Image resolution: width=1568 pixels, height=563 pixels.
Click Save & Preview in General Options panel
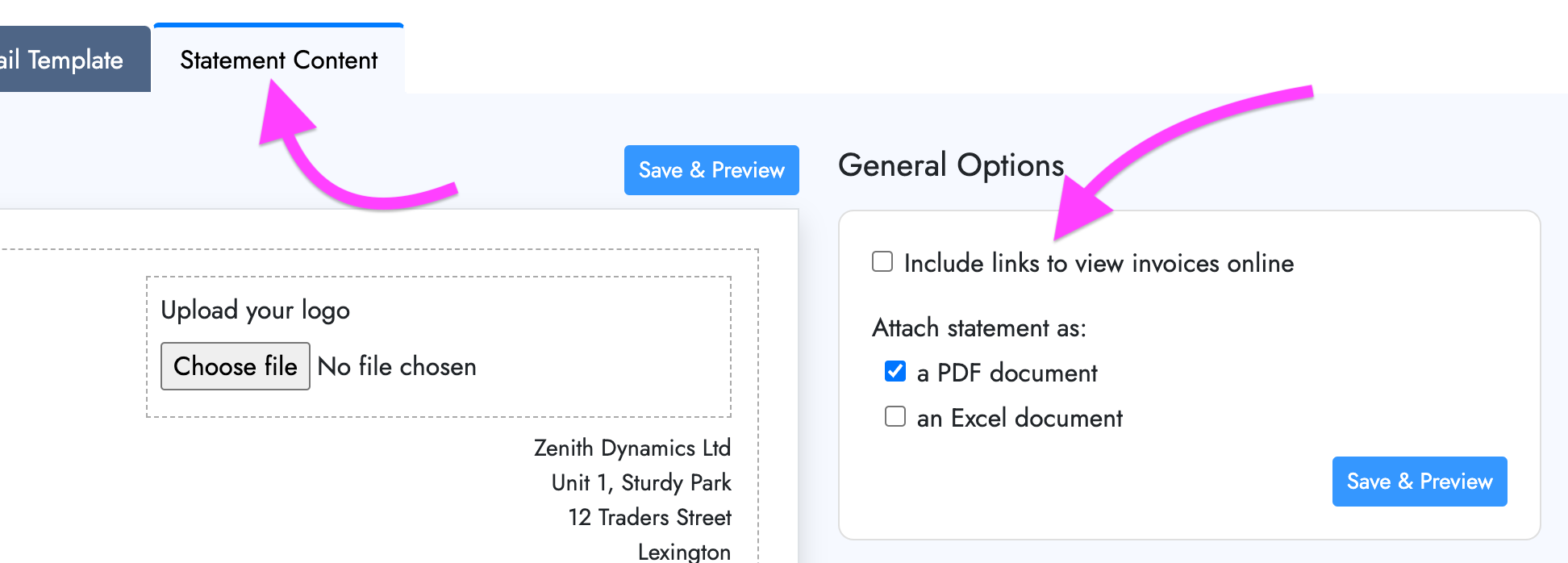coord(1420,482)
